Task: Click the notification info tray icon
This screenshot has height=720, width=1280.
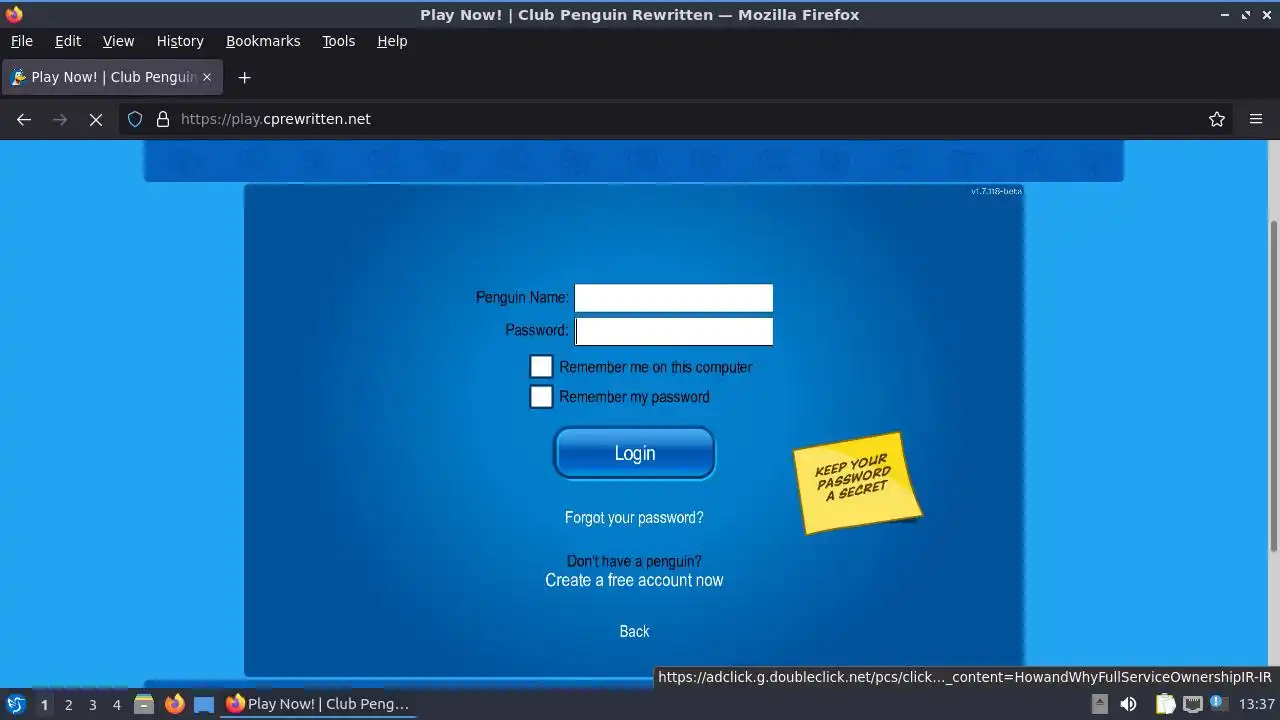Action: click(x=1220, y=704)
